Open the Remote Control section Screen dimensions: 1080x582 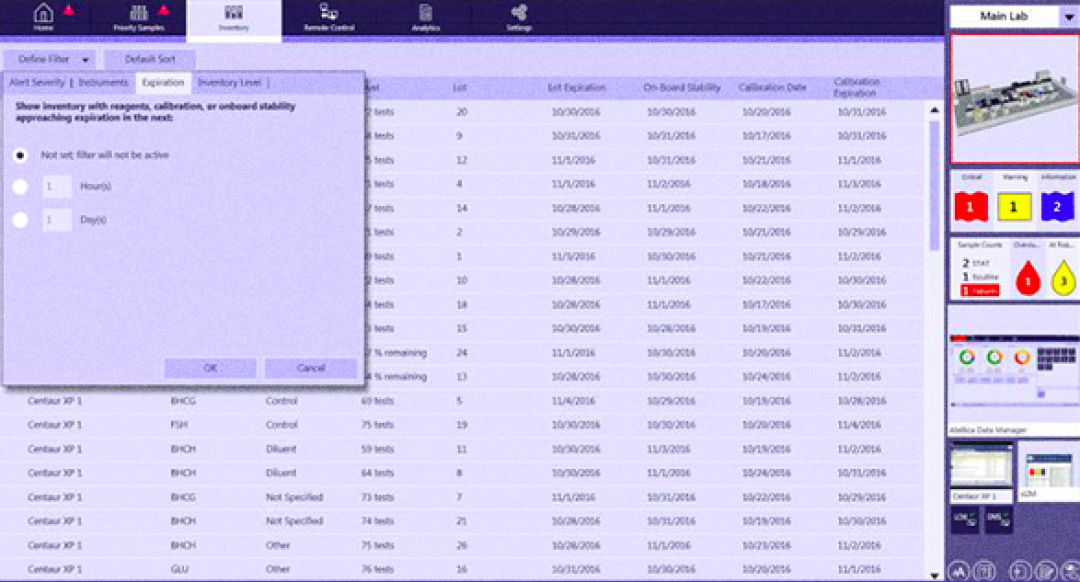click(x=329, y=17)
